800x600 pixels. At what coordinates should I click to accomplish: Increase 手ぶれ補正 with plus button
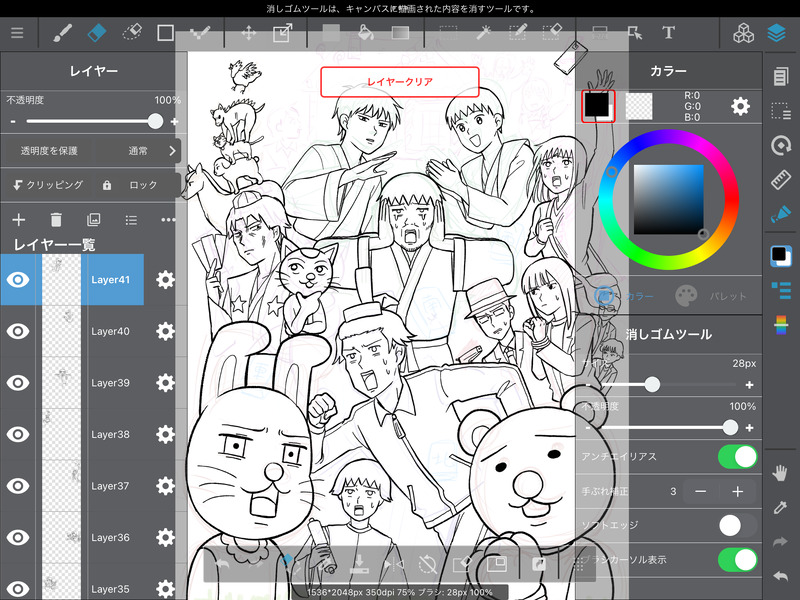pyautogui.click(x=737, y=491)
